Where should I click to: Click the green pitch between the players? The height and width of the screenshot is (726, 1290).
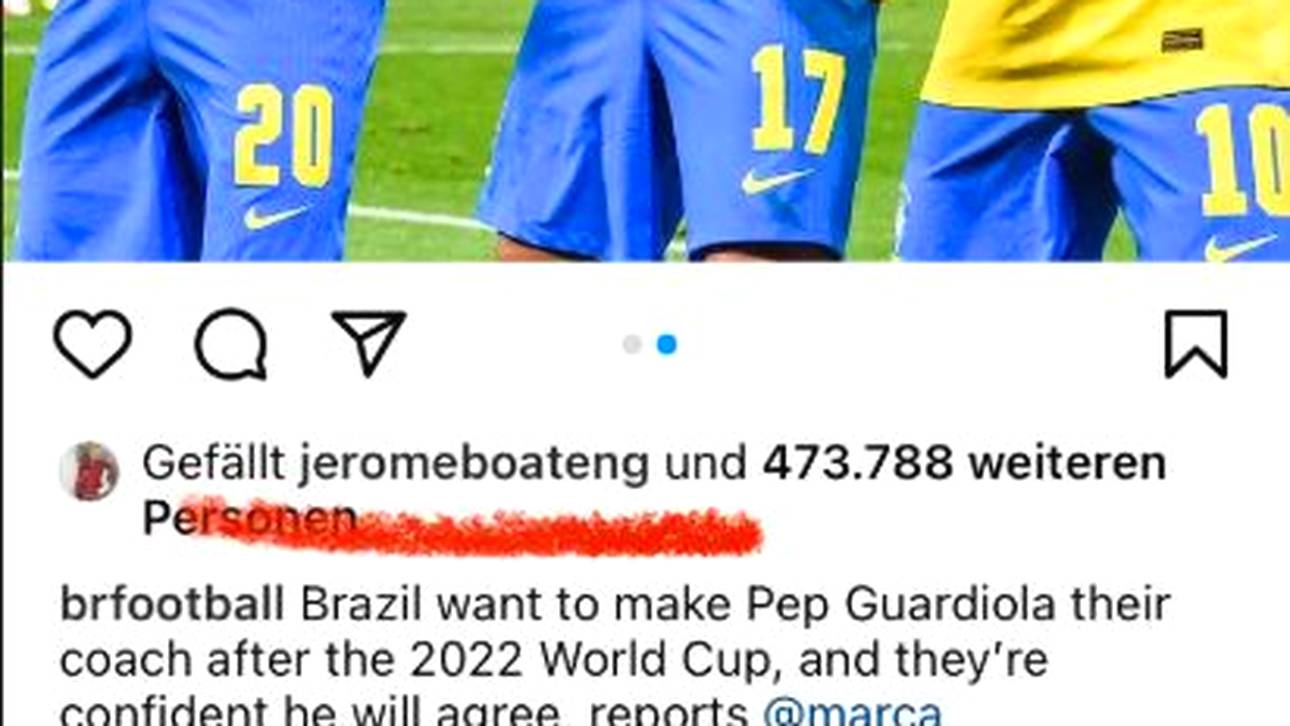431,130
